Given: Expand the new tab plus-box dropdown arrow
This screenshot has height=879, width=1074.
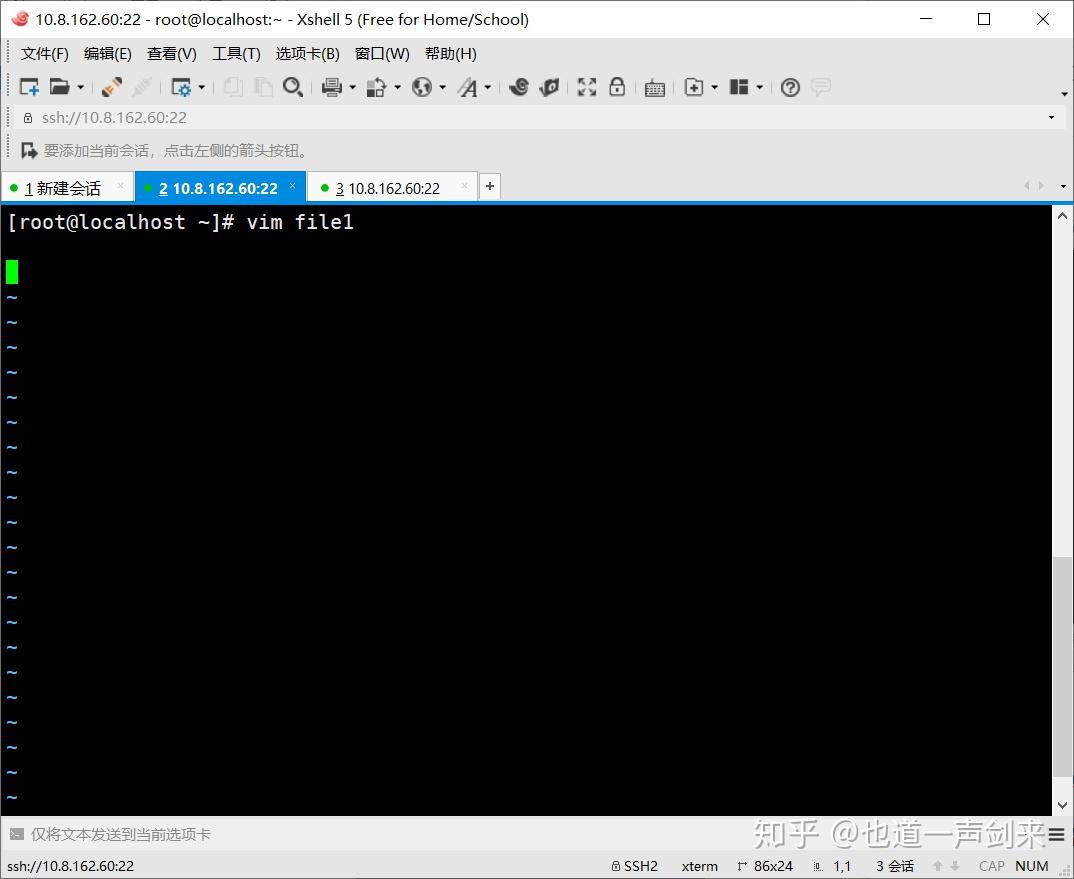Looking at the screenshot, I should coord(714,87).
